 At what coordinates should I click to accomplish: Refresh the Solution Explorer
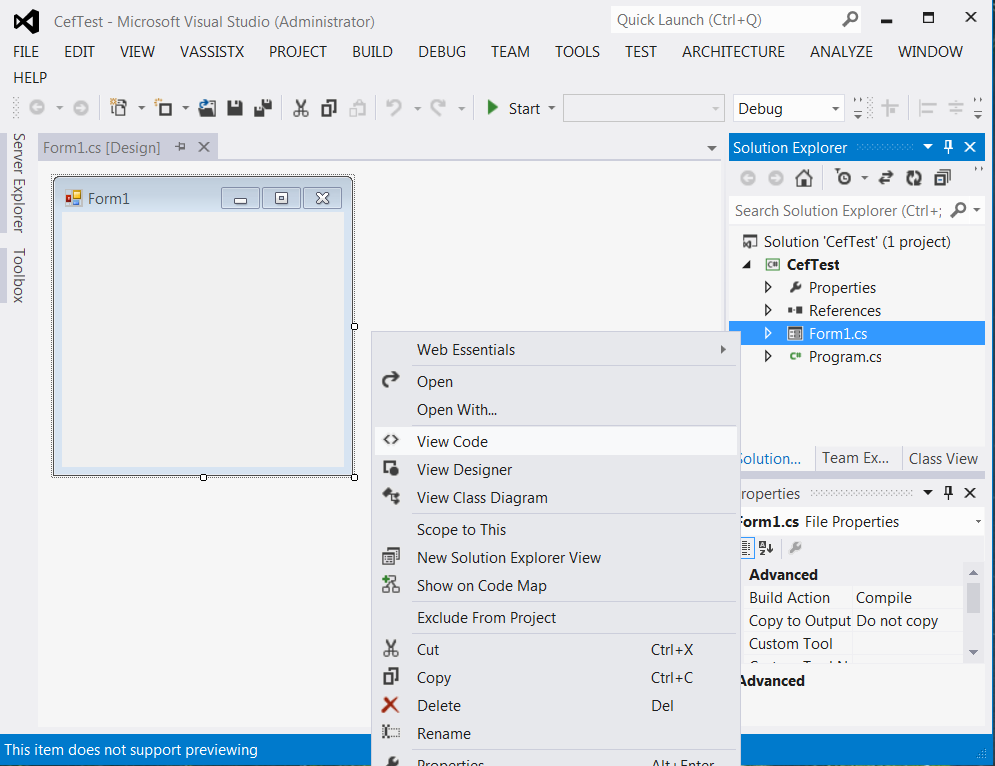click(913, 177)
